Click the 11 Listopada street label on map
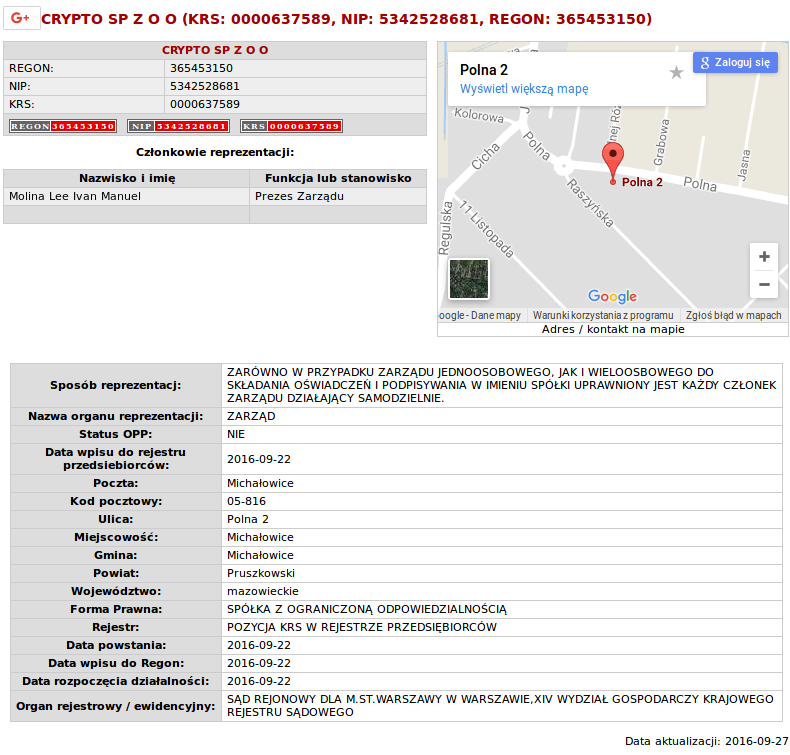 pyautogui.click(x=487, y=229)
